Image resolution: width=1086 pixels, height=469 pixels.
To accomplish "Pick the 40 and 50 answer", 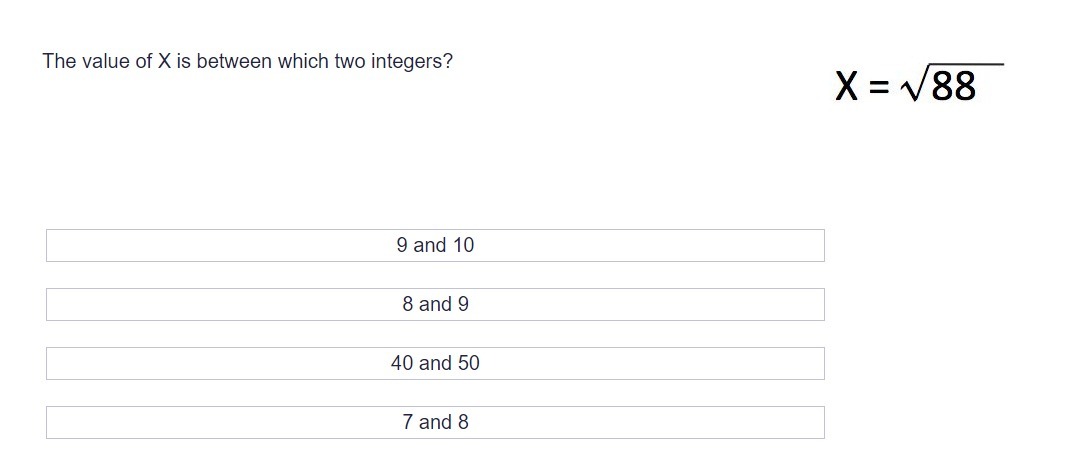I will tap(435, 363).
